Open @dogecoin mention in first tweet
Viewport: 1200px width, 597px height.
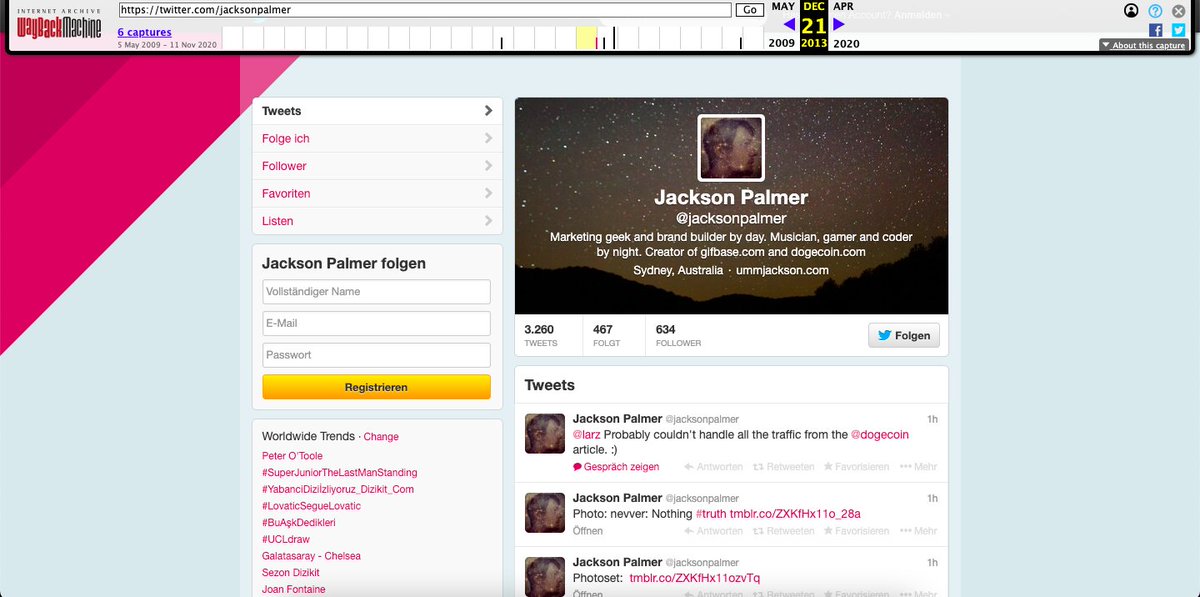point(880,435)
